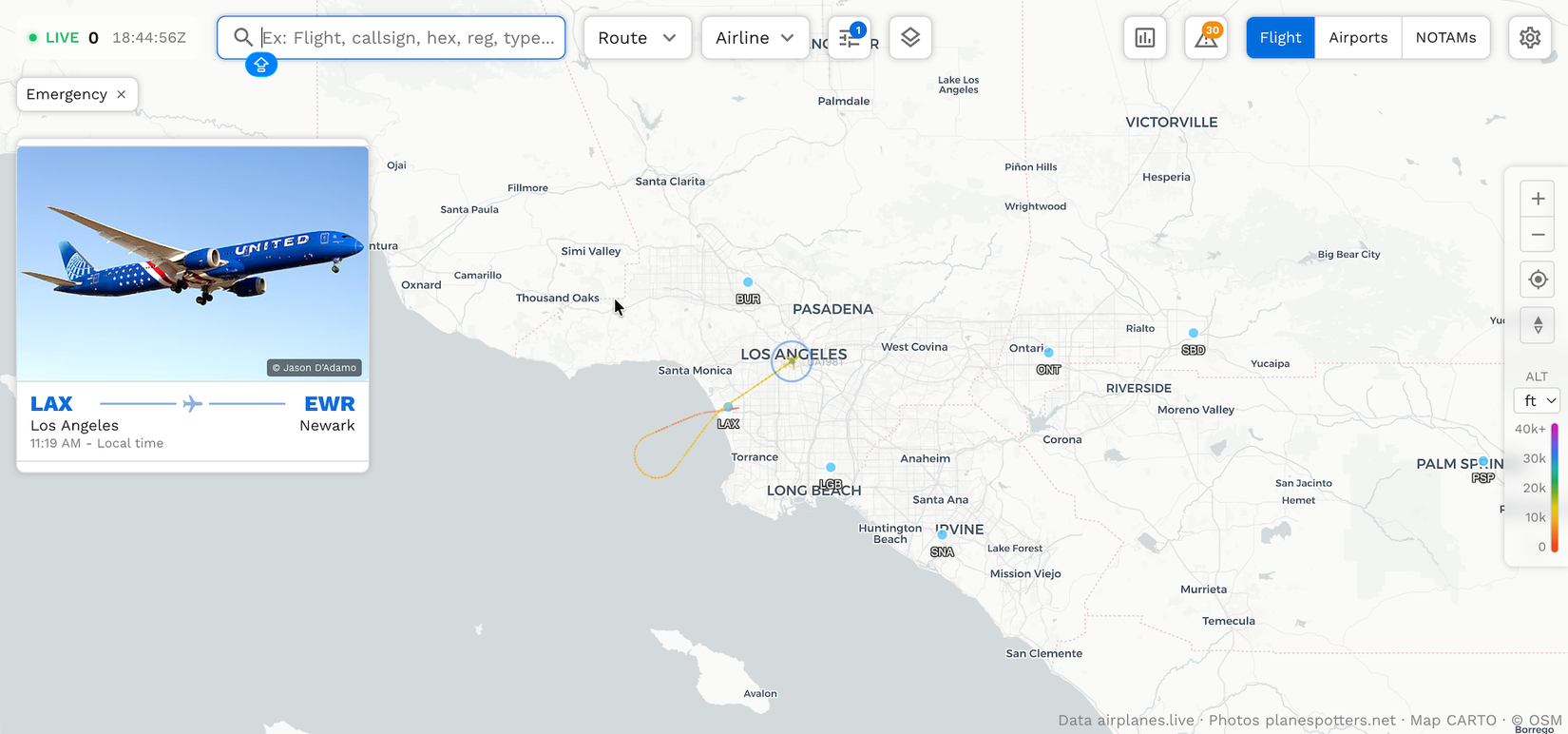Open the Airline dropdown

click(755, 38)
